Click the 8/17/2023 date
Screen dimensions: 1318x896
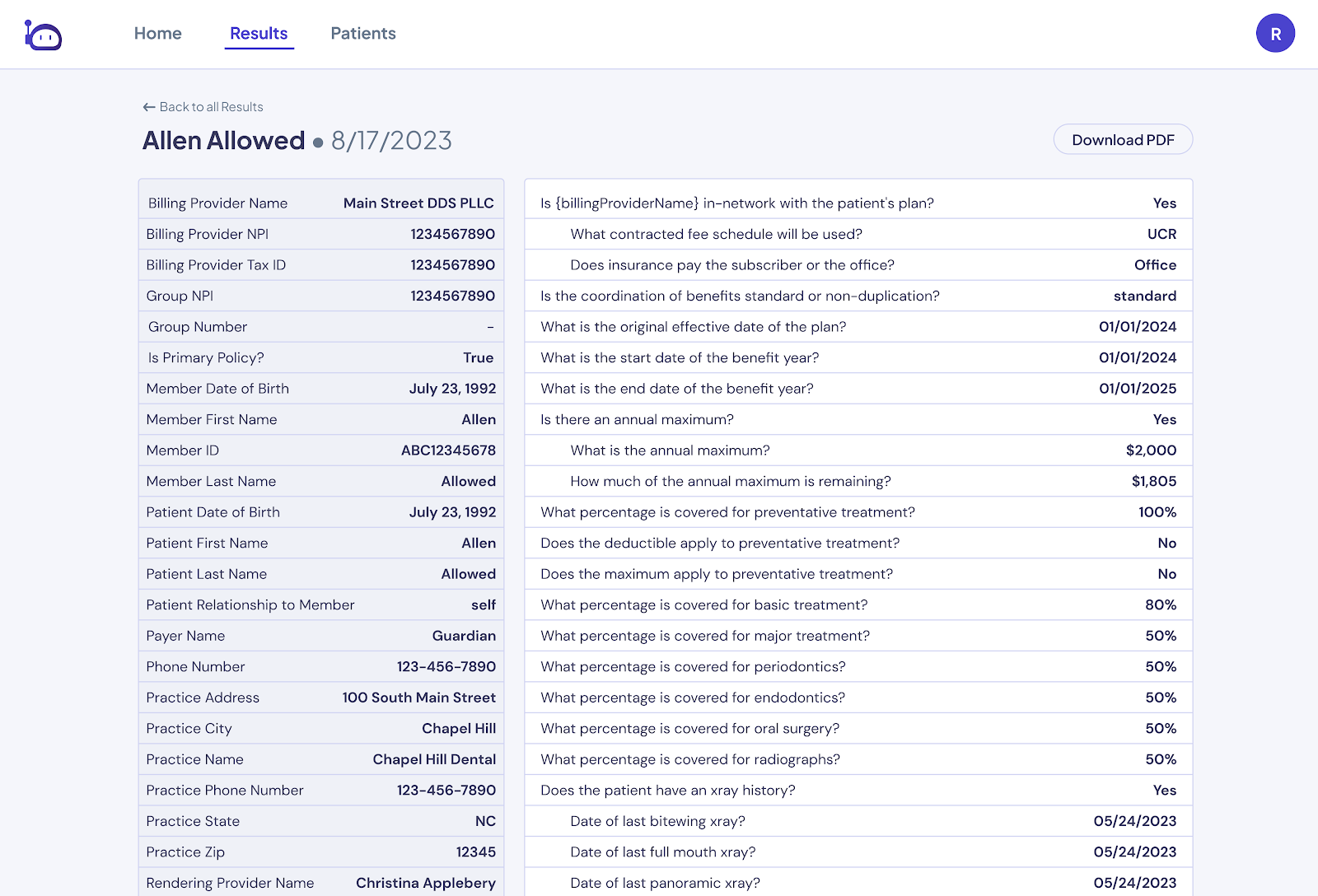click(x=391, y=141)
